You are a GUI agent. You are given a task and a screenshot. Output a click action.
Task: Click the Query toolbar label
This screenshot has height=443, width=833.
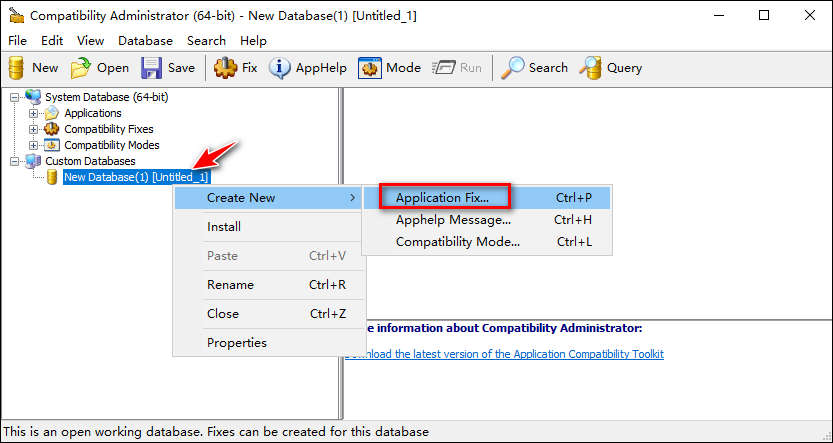click(x=624, y=68)
